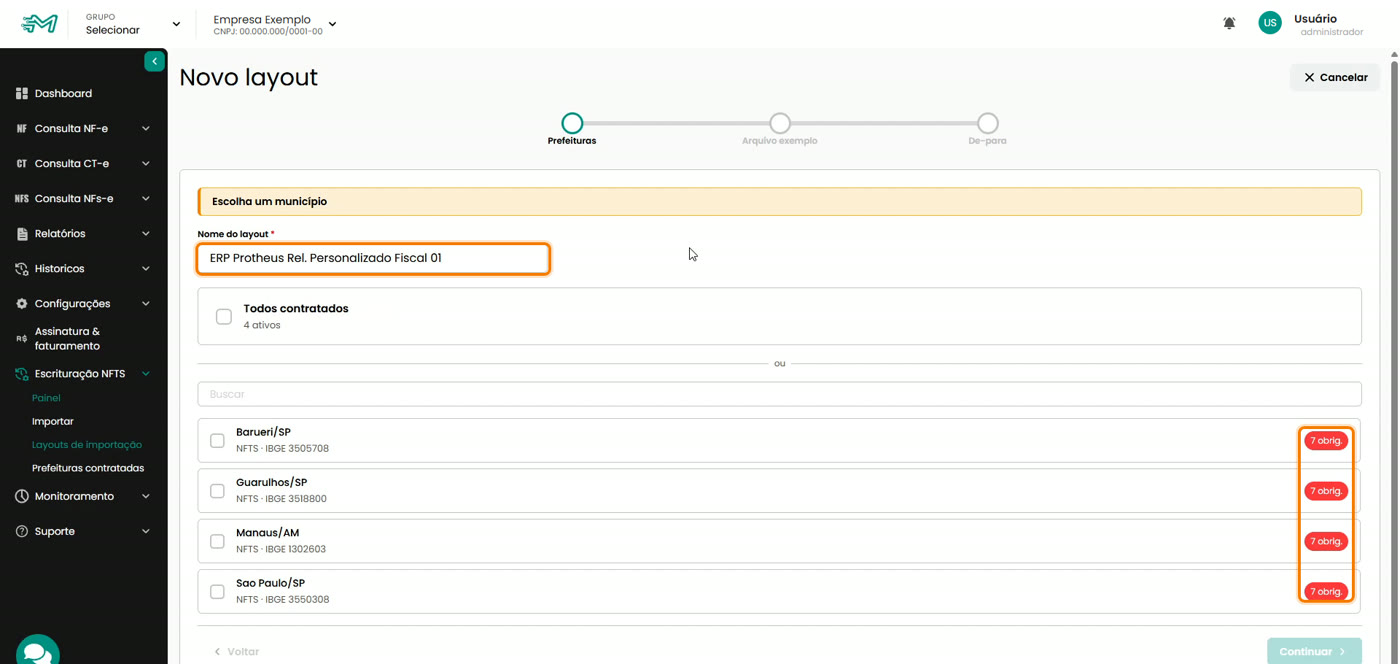
Task: Open the notifications bell icon
Action: point(1229,23)
